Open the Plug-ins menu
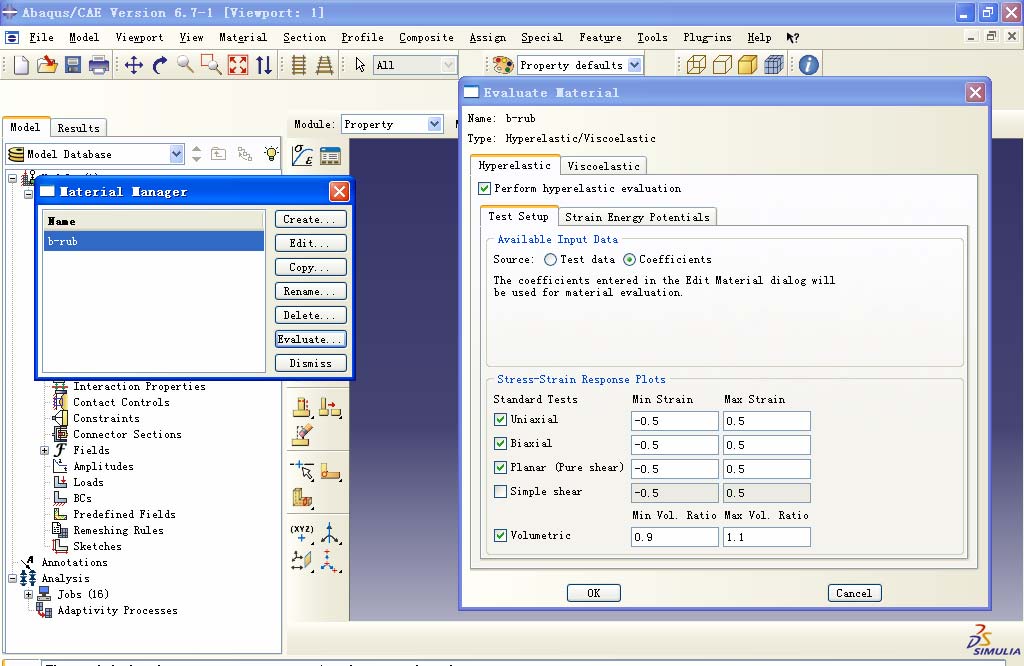Viewport: 1024px width, 666px height. coord(705,37)
